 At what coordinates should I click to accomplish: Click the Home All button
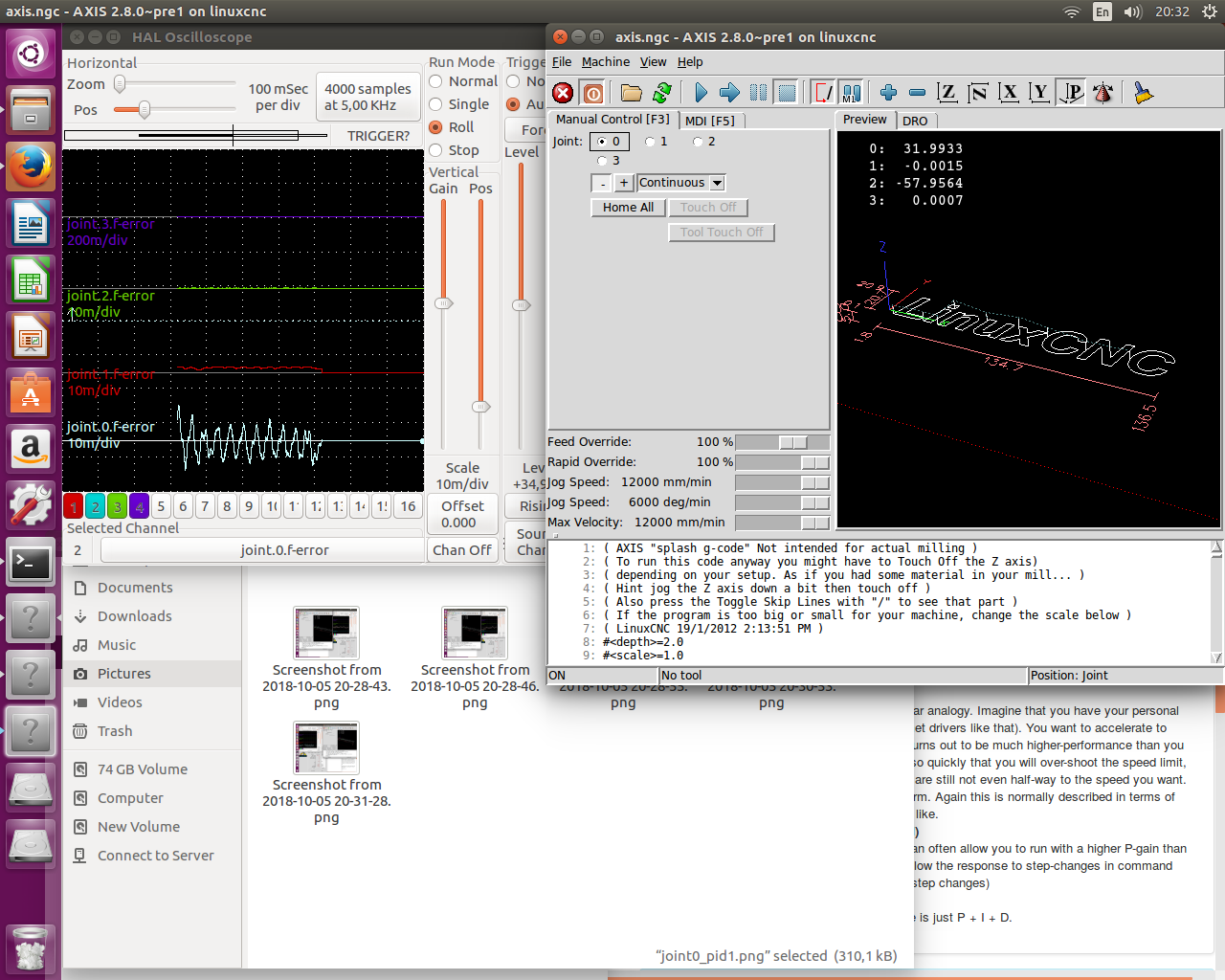(628, 208)
